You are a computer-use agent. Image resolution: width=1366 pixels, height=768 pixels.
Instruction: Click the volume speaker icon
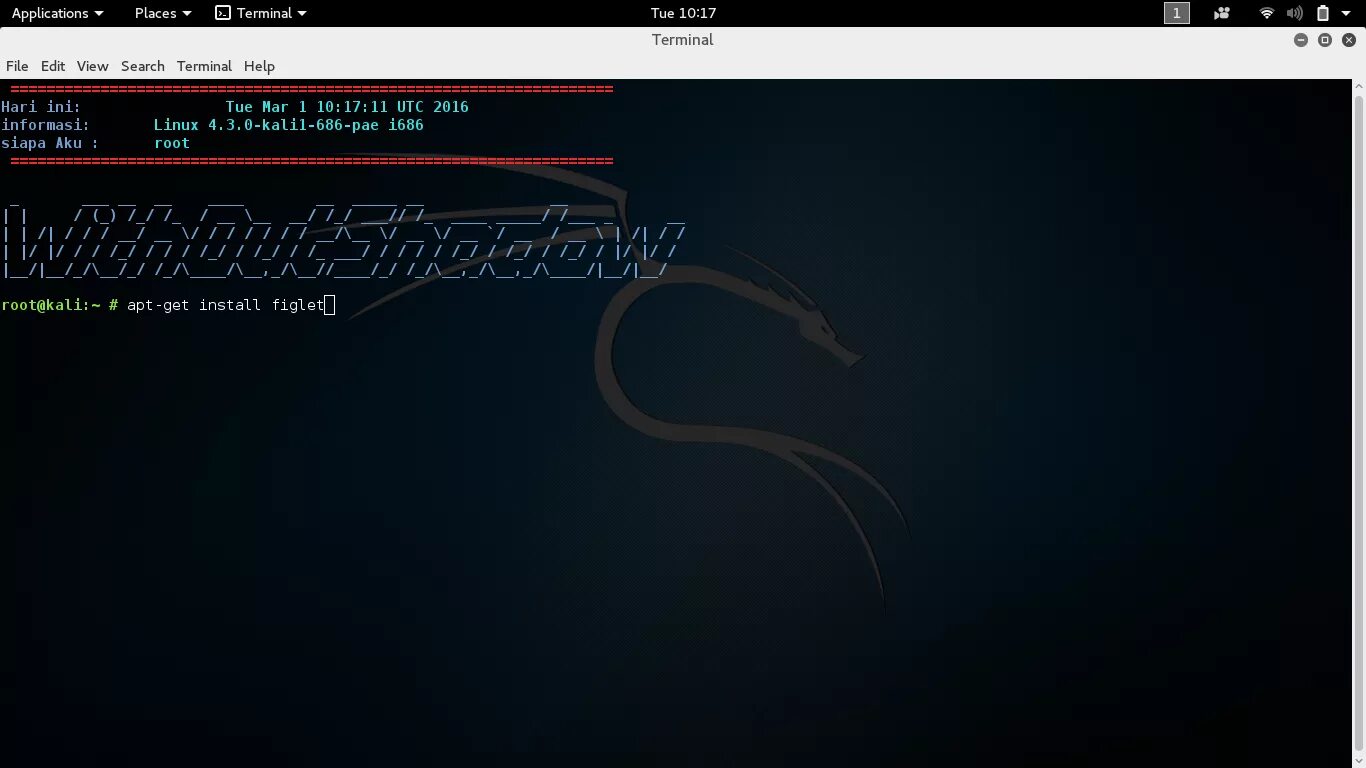pos(1295,13)
